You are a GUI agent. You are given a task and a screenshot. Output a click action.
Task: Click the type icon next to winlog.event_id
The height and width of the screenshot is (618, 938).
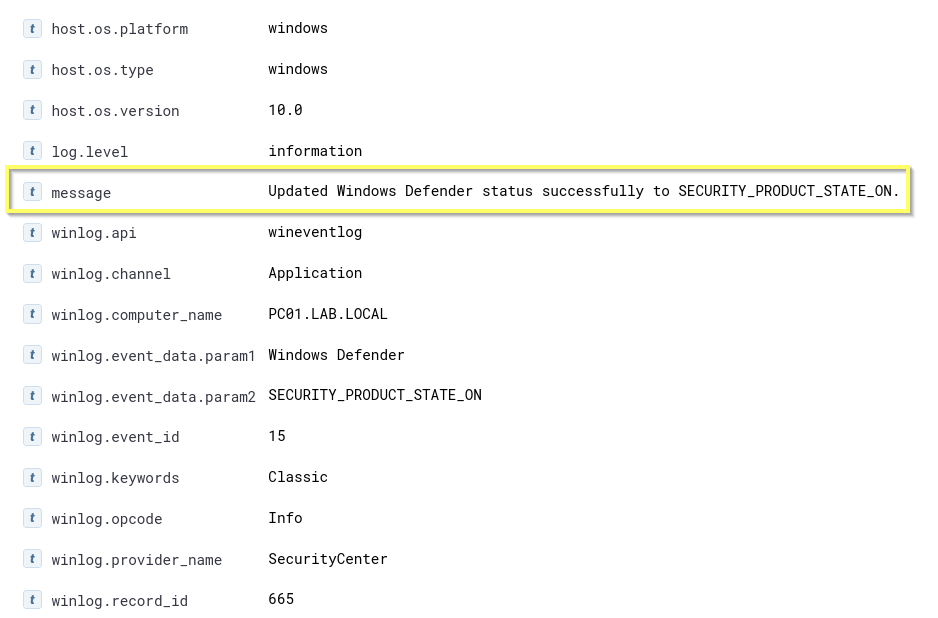(x=33, y=437)
